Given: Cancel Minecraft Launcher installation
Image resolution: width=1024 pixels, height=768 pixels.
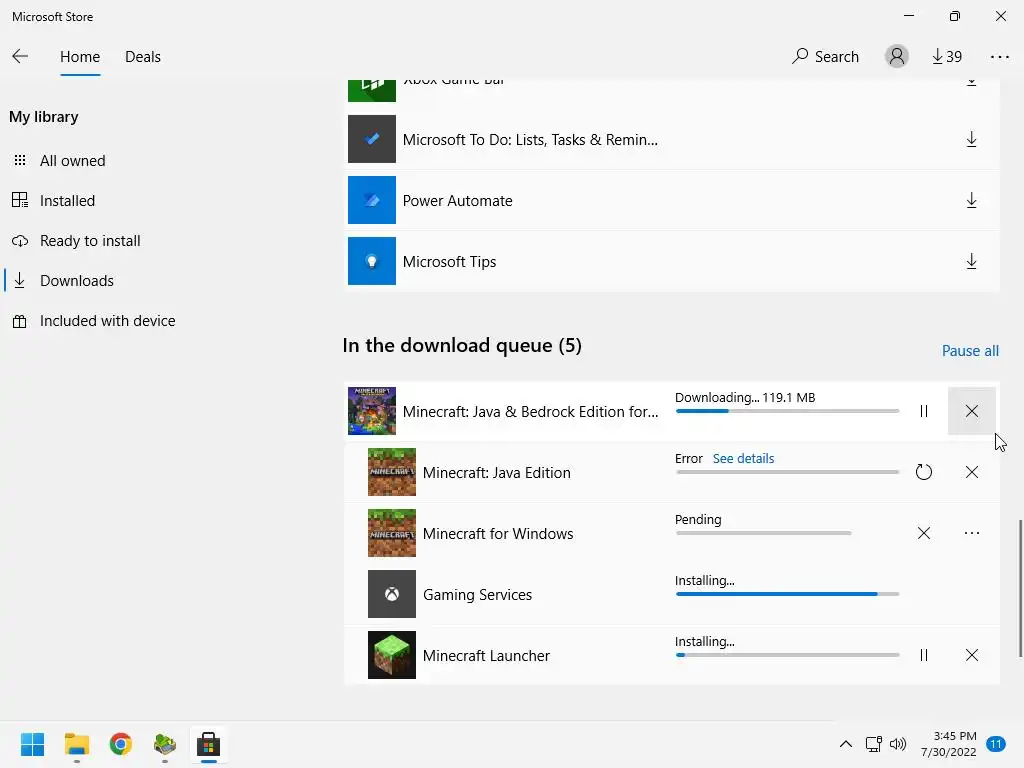Looking at the screenshot, I should click(971, 655).
